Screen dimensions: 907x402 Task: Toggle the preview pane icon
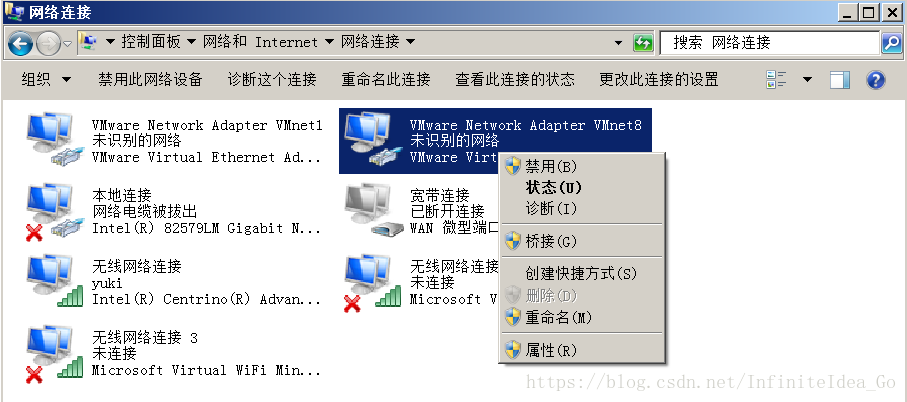(x=839, y=79)
